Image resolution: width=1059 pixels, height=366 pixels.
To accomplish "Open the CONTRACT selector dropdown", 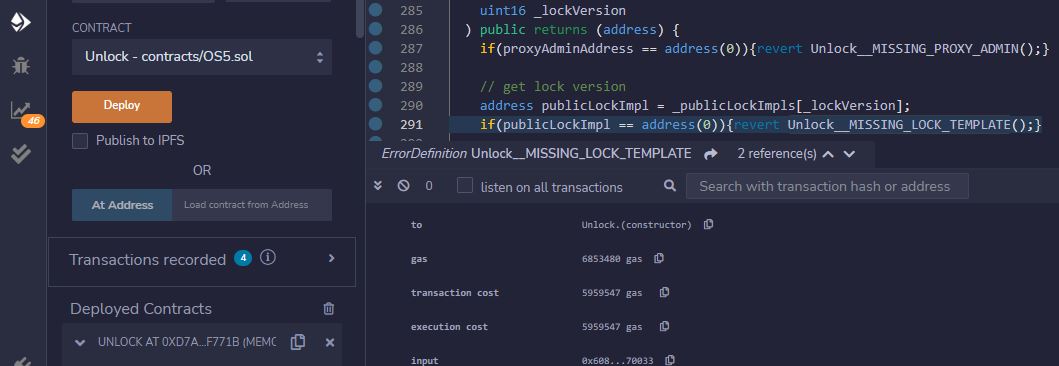I will (x=202, y=57).
